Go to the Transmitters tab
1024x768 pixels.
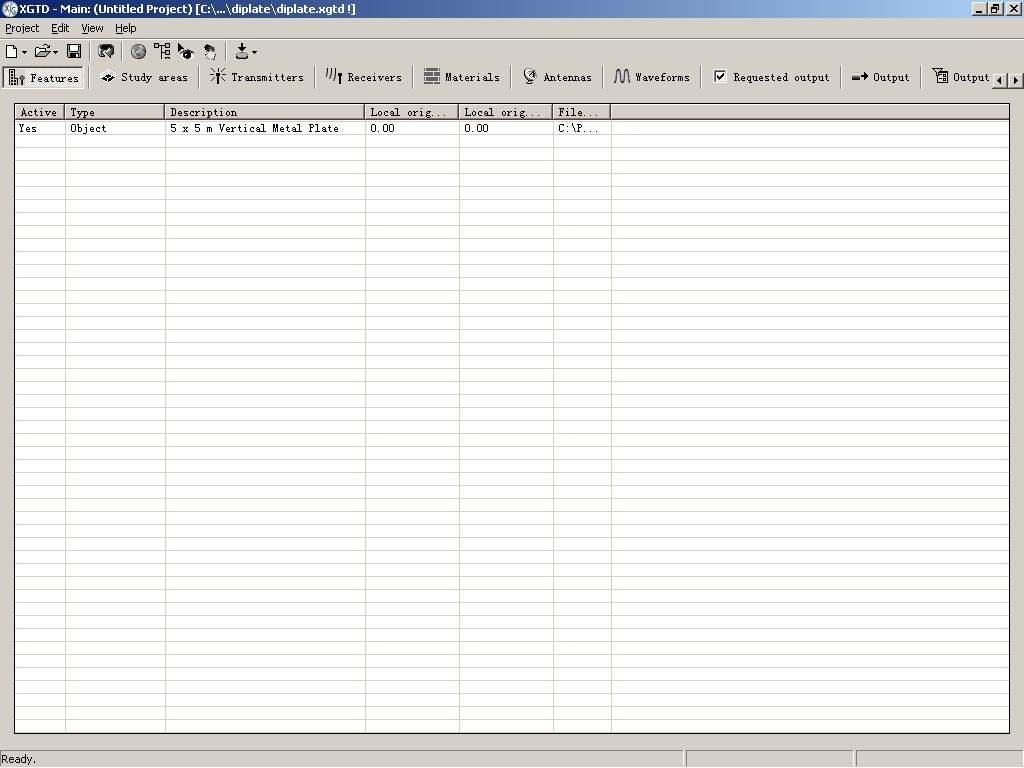pyautogui.click(x=257, y=77)
